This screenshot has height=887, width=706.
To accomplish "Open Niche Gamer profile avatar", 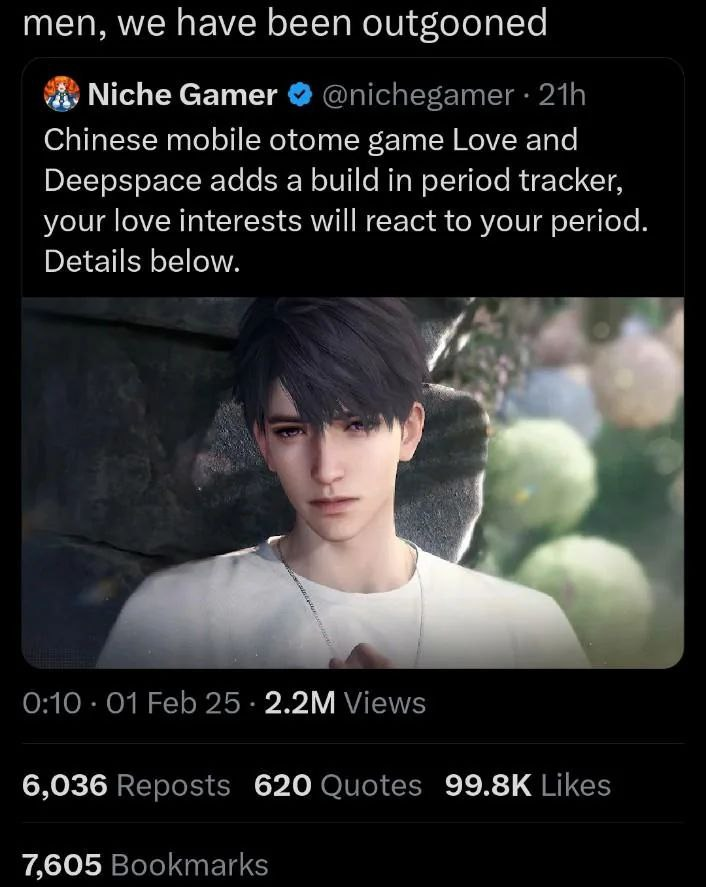I will [x=62, y=94].
